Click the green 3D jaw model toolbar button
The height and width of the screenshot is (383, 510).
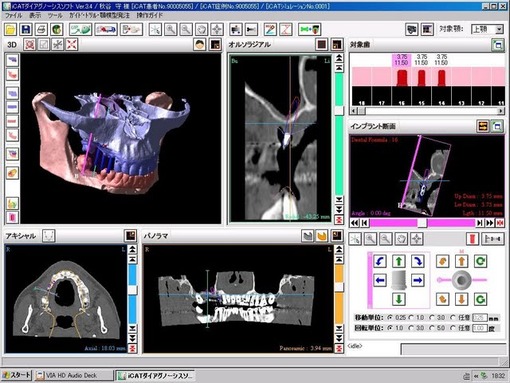[80, 30]
